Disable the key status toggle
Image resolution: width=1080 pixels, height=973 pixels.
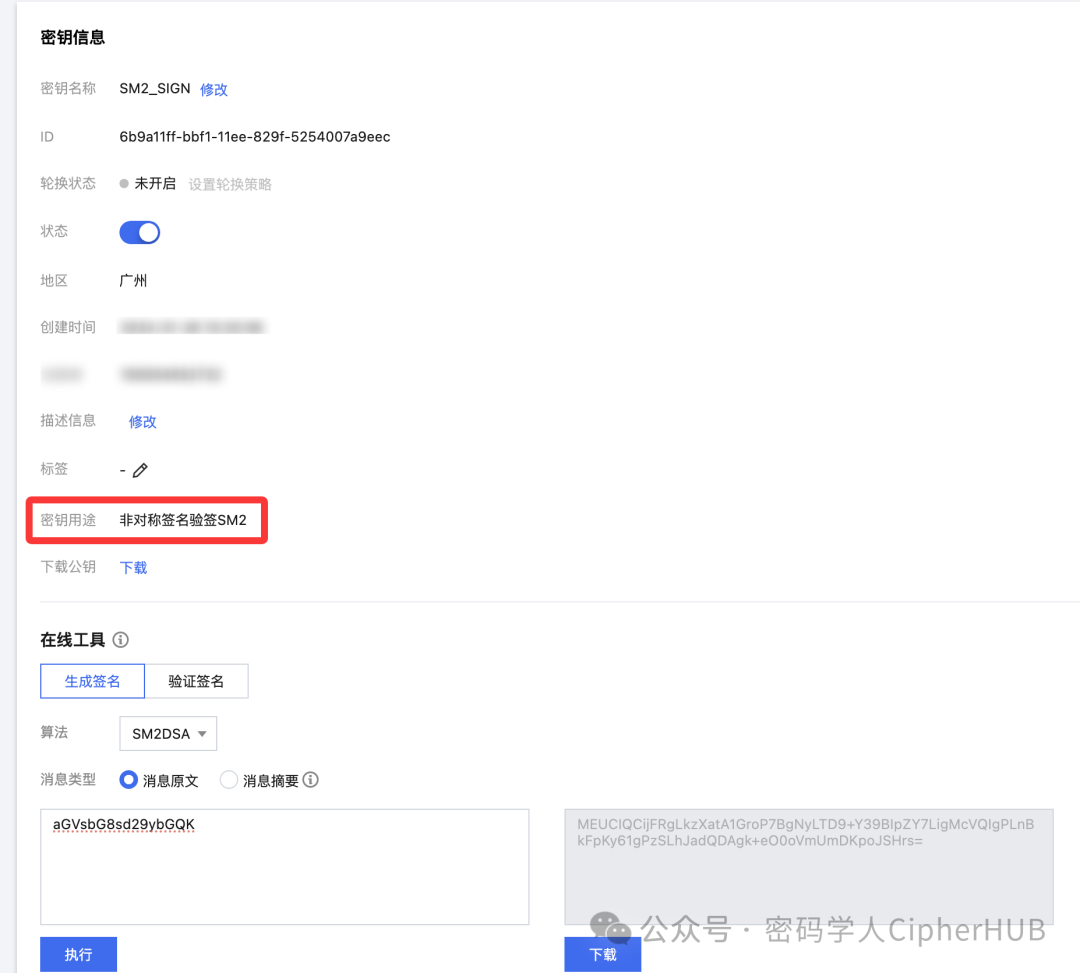coord(139,232)
